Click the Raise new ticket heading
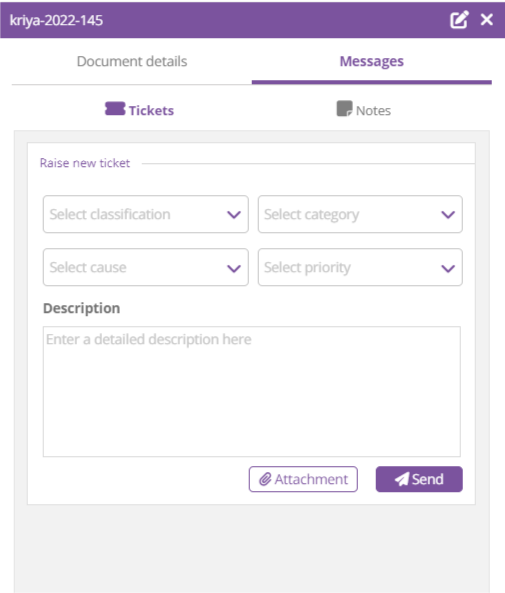This screenshot has height=593, width=505. [85, 163]
